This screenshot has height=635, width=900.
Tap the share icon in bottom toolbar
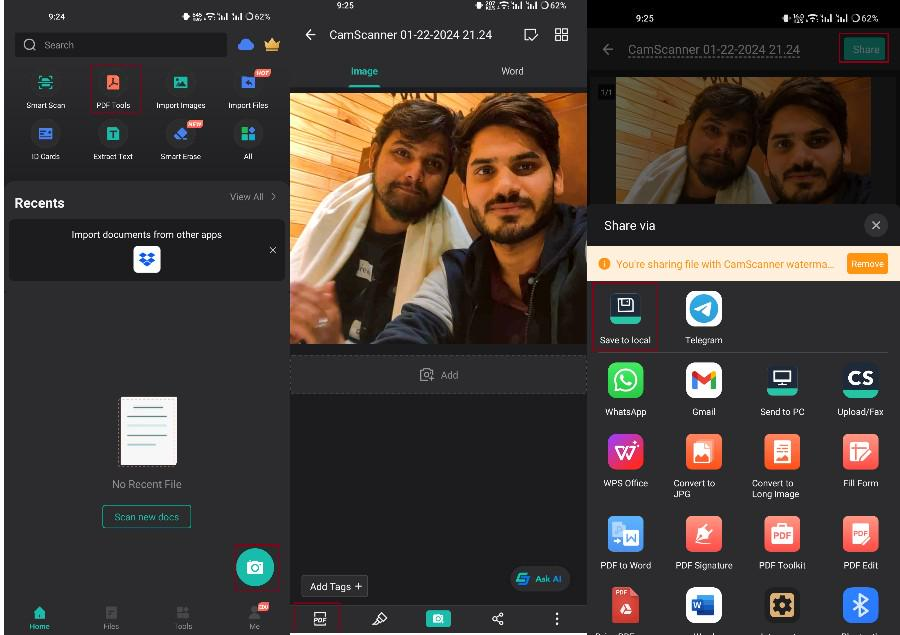click(x=498, y=619)
